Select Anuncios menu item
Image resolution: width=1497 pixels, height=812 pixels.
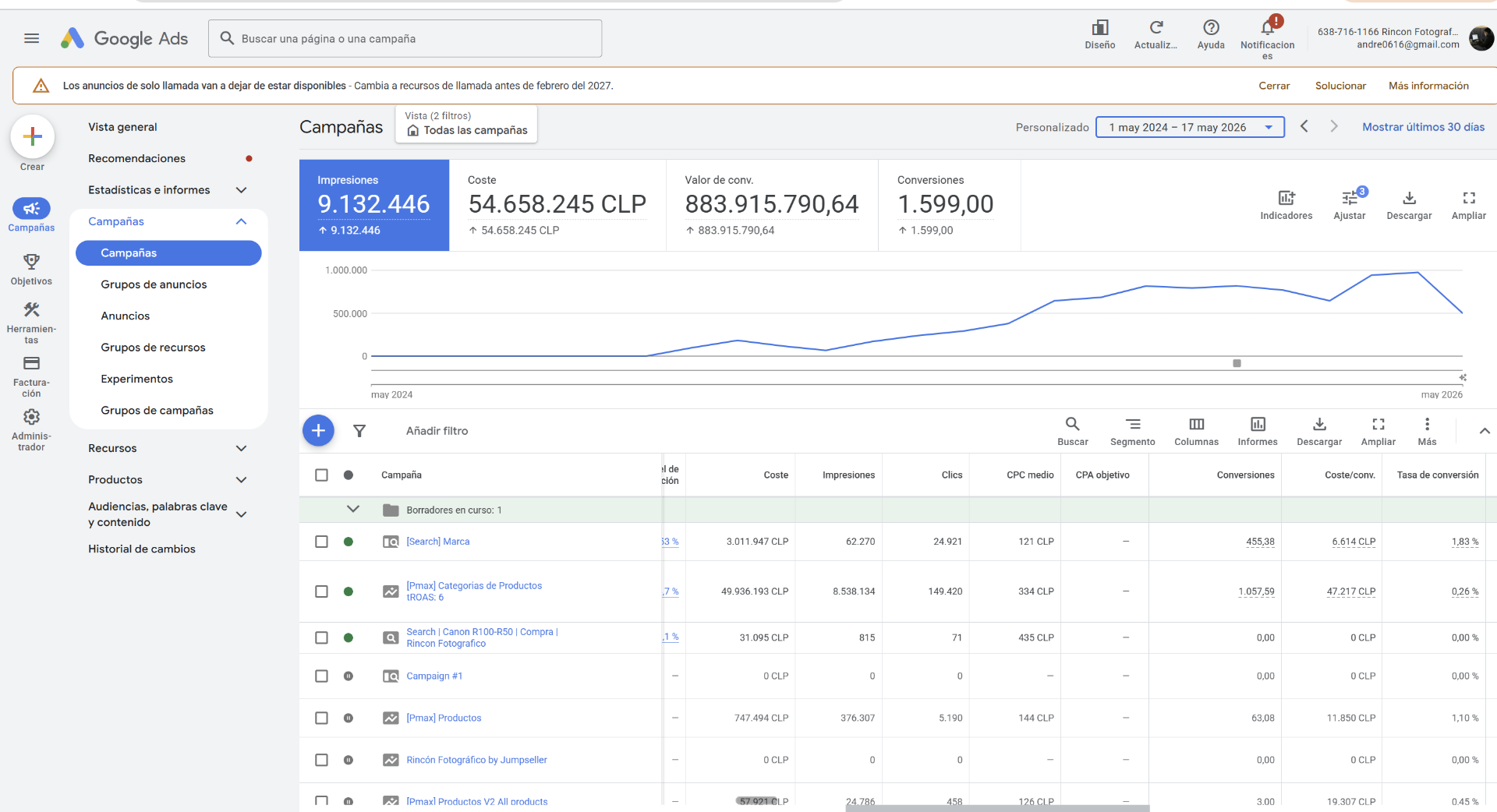pos(125,316)
